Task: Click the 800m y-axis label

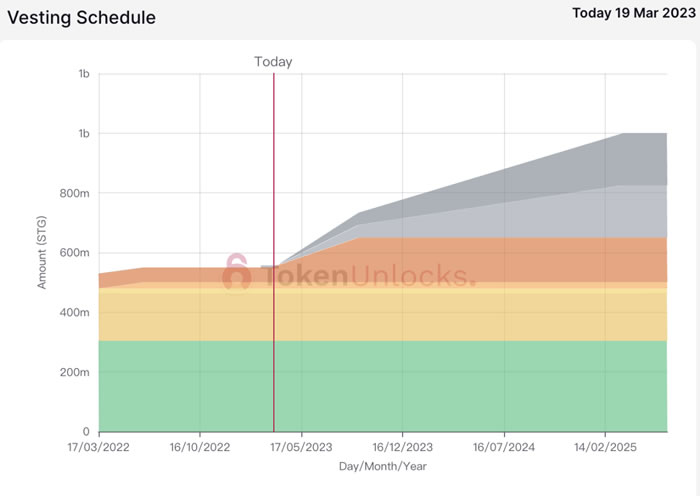Action: point(74,193)
